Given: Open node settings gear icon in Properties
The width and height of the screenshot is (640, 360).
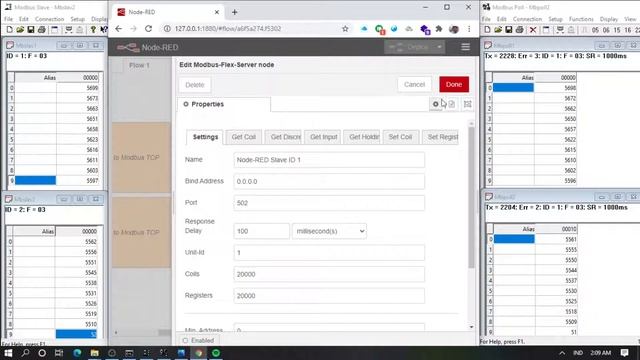Looking at the screenshot, I should click(x=436, y=104).
